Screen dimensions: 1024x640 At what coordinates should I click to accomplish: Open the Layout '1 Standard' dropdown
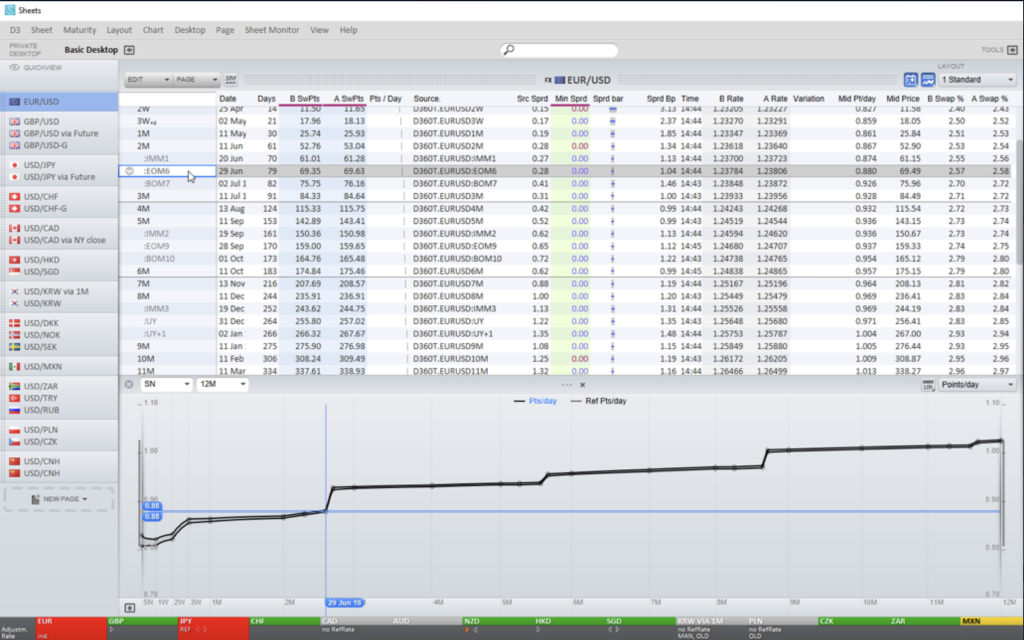(x=977, y=79)
